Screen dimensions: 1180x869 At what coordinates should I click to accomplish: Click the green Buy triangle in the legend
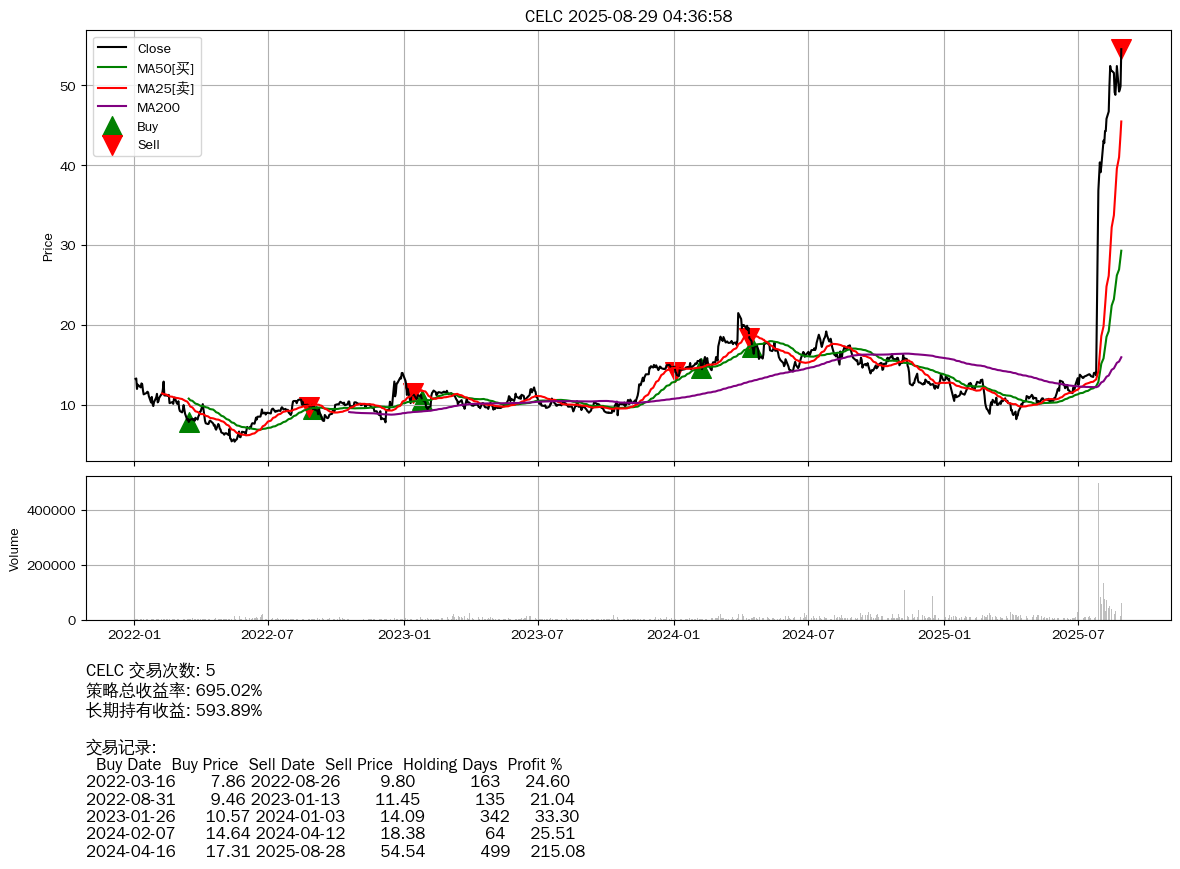click(112, 127)
